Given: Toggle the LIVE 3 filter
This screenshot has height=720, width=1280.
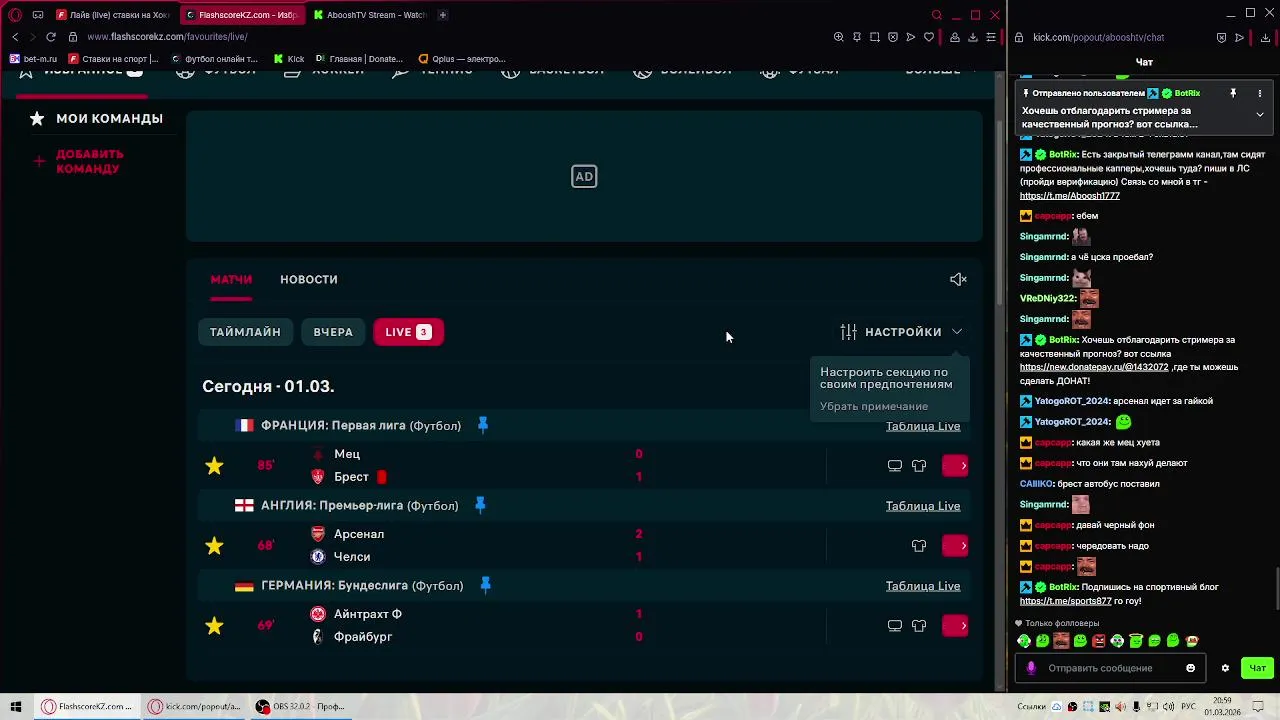Looking at the screenshot, I should [x=408, y=332].
